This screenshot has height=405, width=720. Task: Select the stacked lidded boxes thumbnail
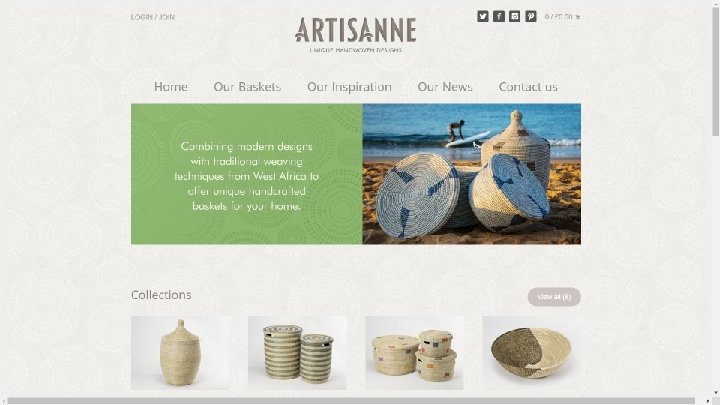(414, 353)
